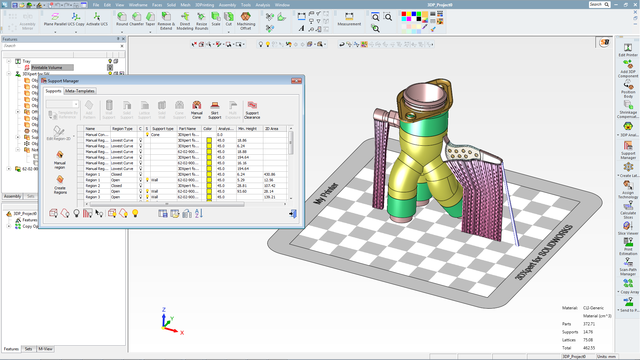Choose the Taper tool
The width and height of the screenshot is (640, 360).
pyautogui.click(x=150, y=19)
